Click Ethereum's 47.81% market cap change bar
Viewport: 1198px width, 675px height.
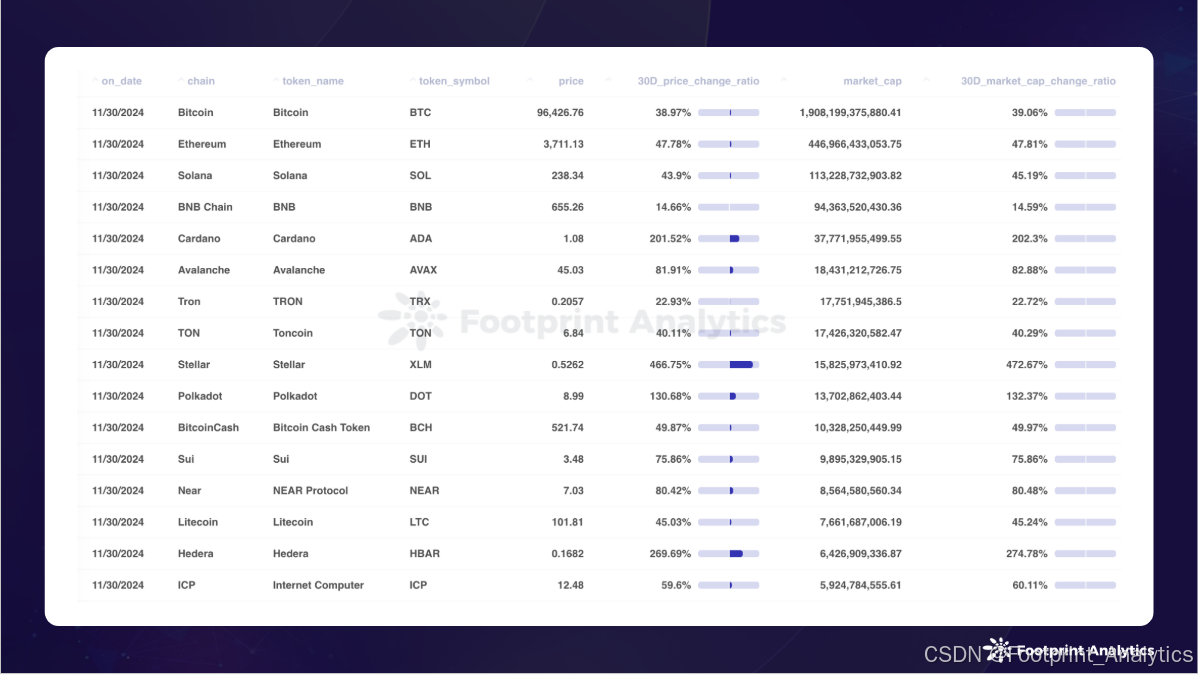coord(1085,144)
